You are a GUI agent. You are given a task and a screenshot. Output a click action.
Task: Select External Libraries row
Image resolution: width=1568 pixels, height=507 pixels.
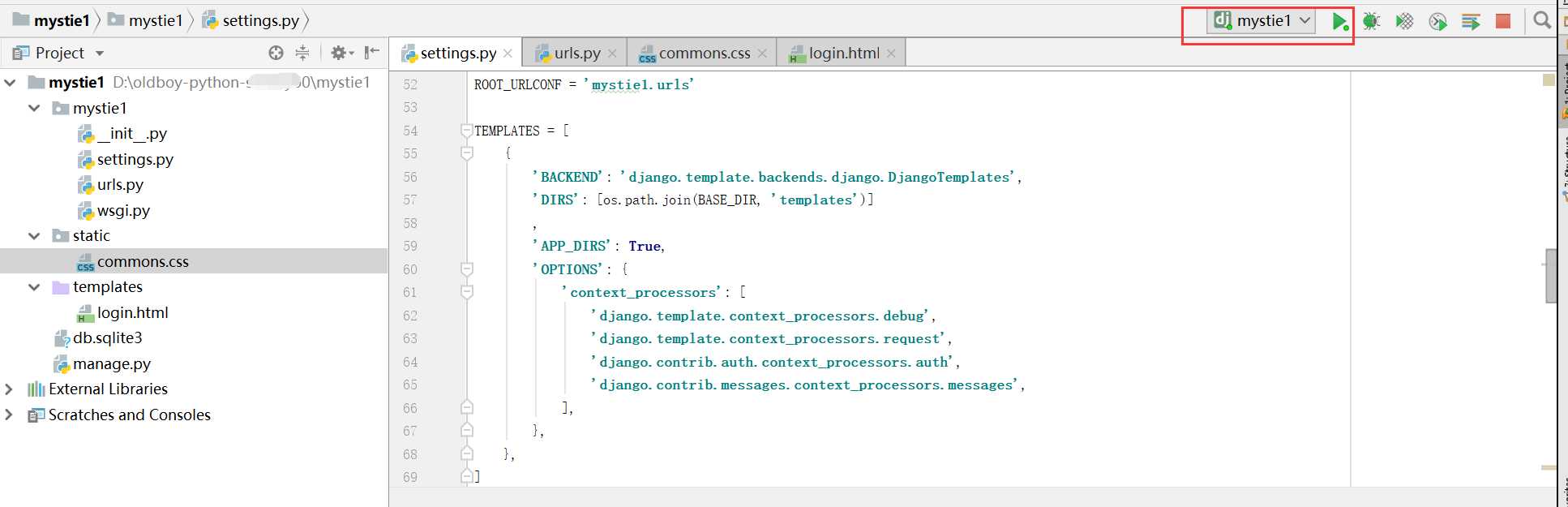coord(194,389)
